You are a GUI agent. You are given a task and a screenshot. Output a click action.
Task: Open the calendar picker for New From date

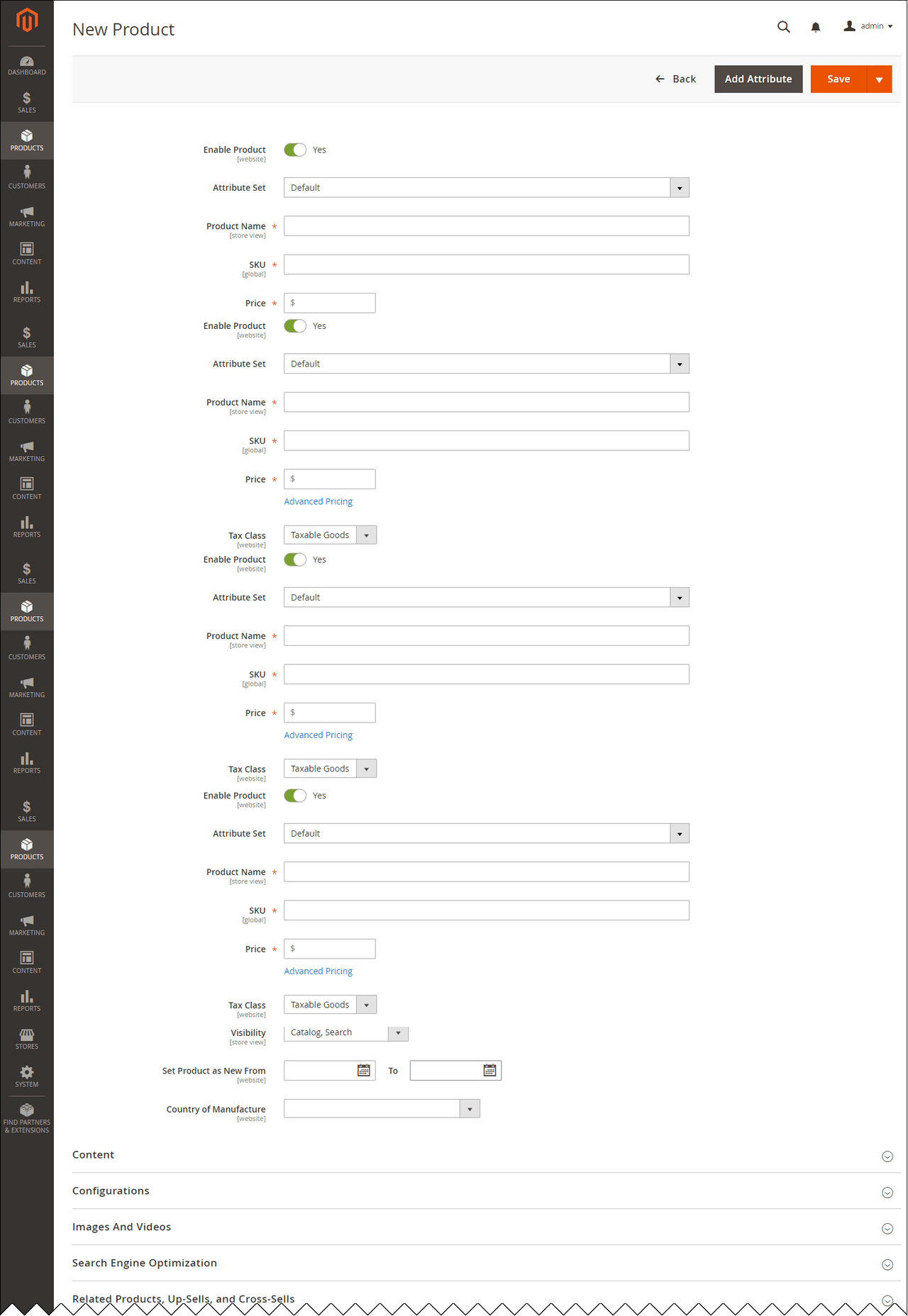364,1071
